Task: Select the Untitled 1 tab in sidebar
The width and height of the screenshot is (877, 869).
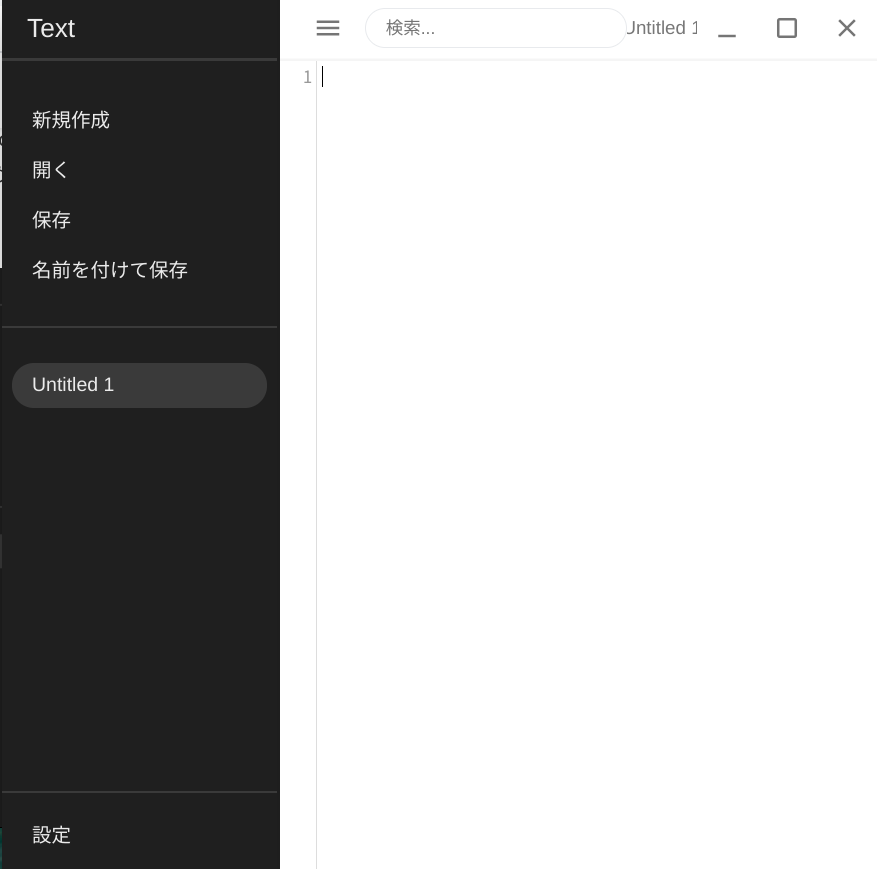Action: (x=139, y=385)
